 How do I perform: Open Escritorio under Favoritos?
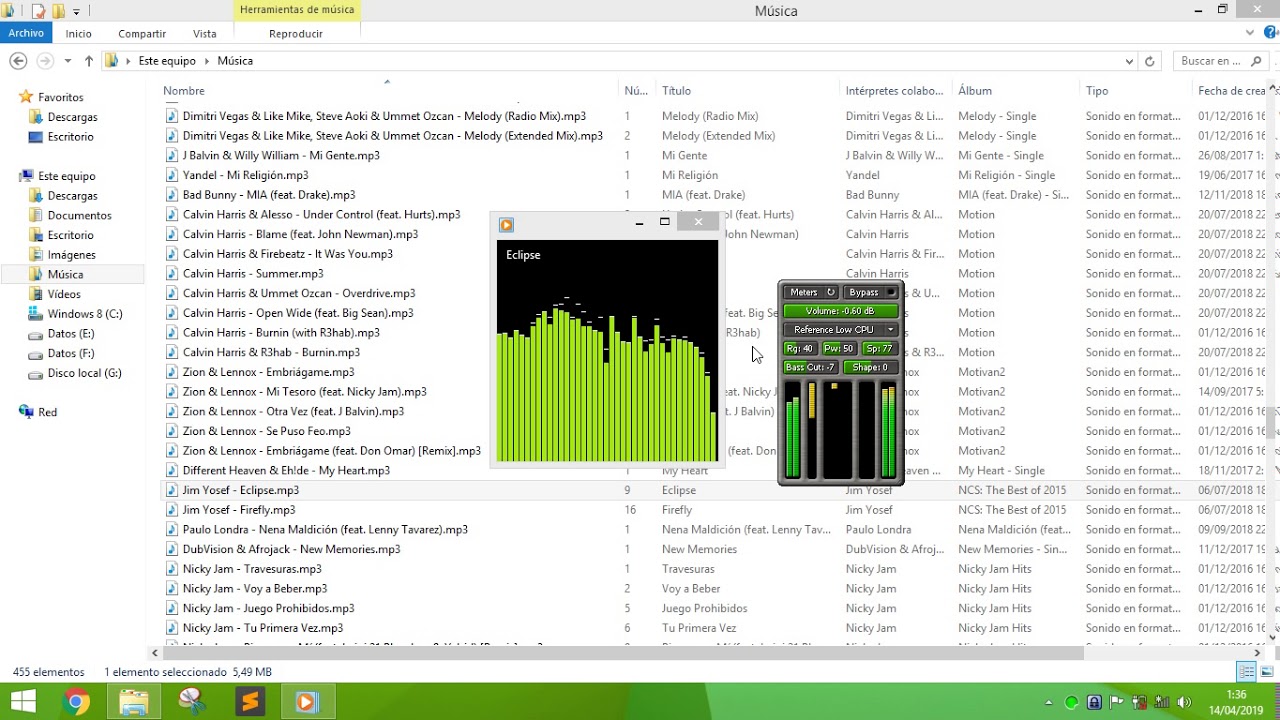click(x=70, y=137)
